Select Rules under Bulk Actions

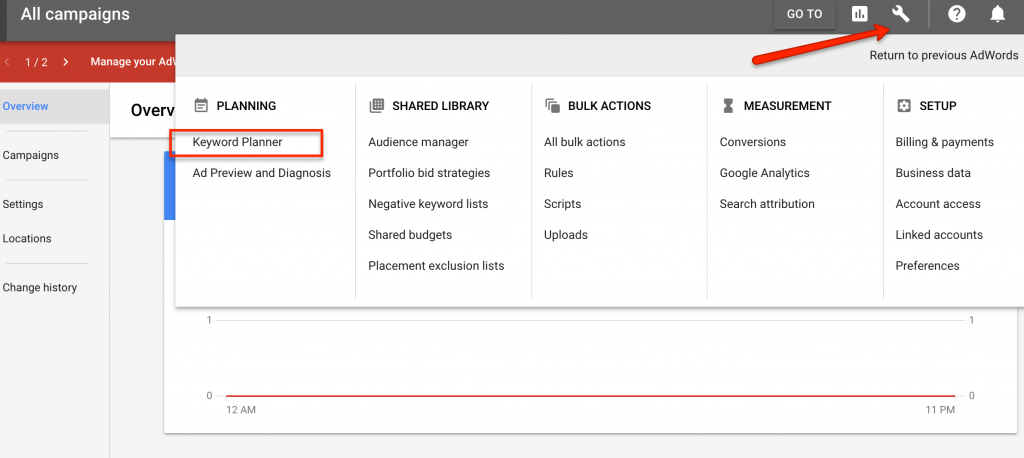click(x=558, y=173)
